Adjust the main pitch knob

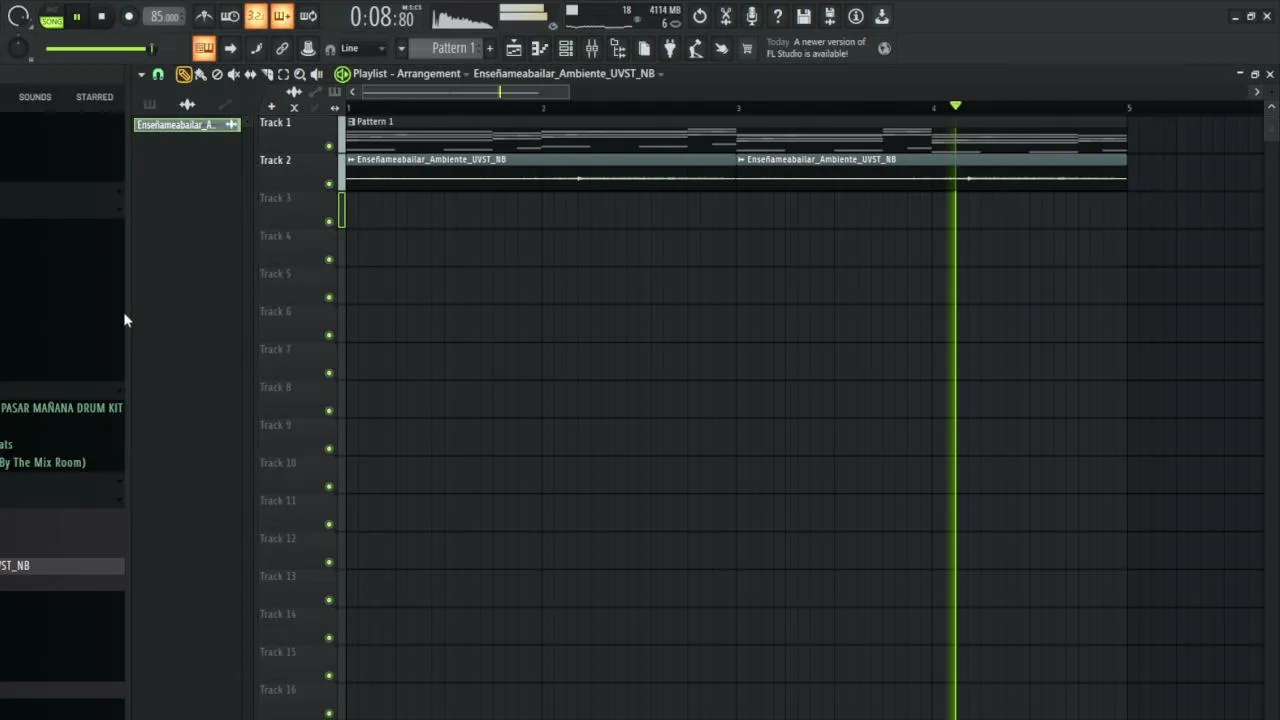[x=18, y=47]
